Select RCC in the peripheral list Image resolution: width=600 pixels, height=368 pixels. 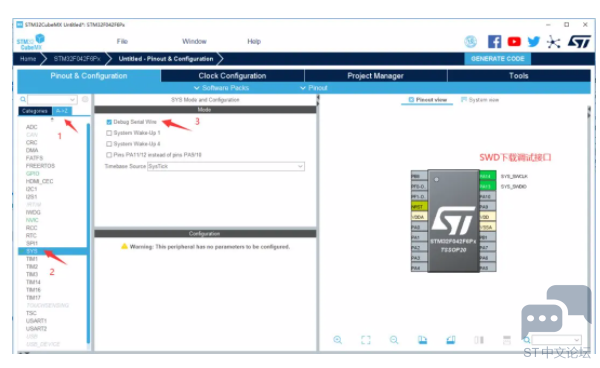point(31,228)
